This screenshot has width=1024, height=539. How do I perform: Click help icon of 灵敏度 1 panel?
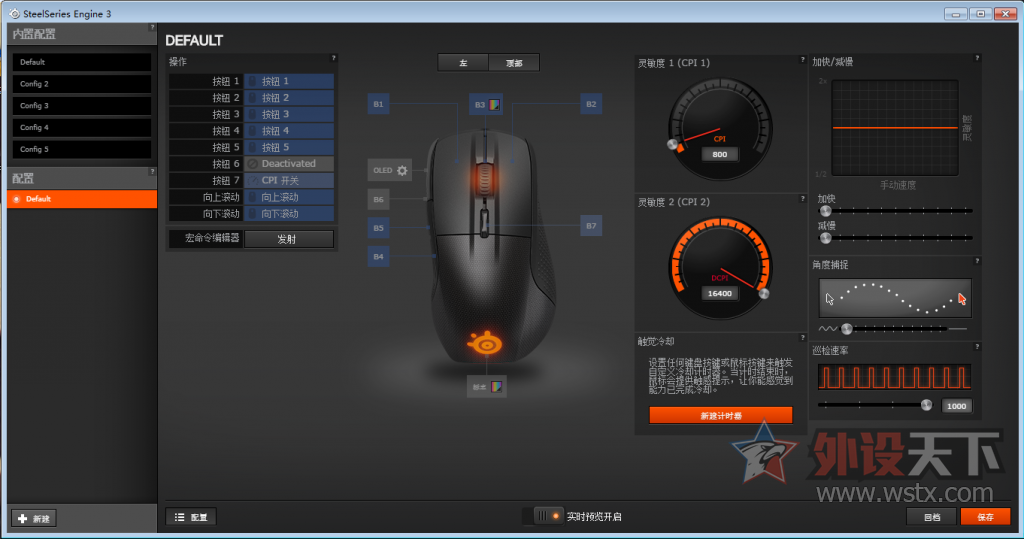(x=803, y=59)
